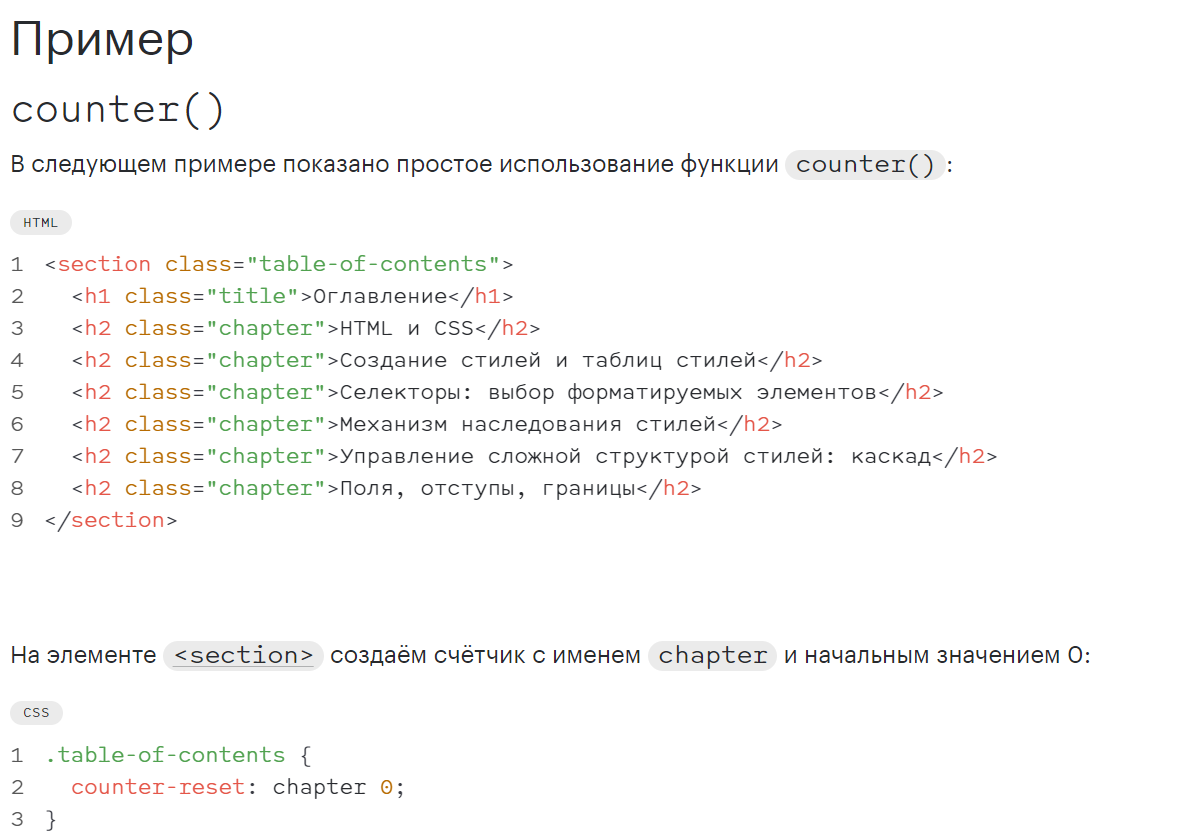The width and height of the screenshot is (1188, 837).
Task: Click the opening section tag on HTML line 1
Action: pyautogui.click(x=104, y=265)
